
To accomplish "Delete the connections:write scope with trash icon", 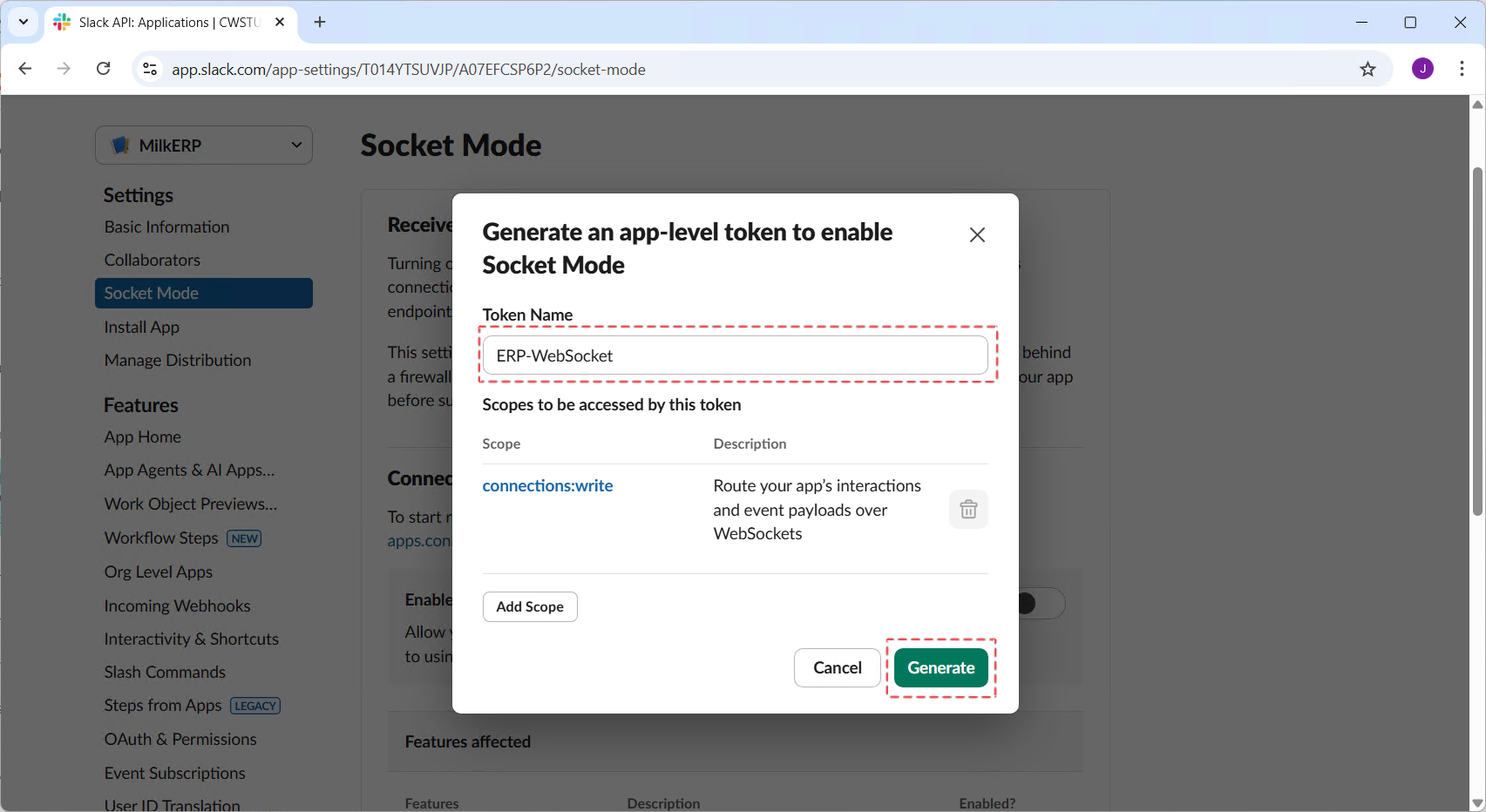I will pyautogui.click(x=967, y=510).
